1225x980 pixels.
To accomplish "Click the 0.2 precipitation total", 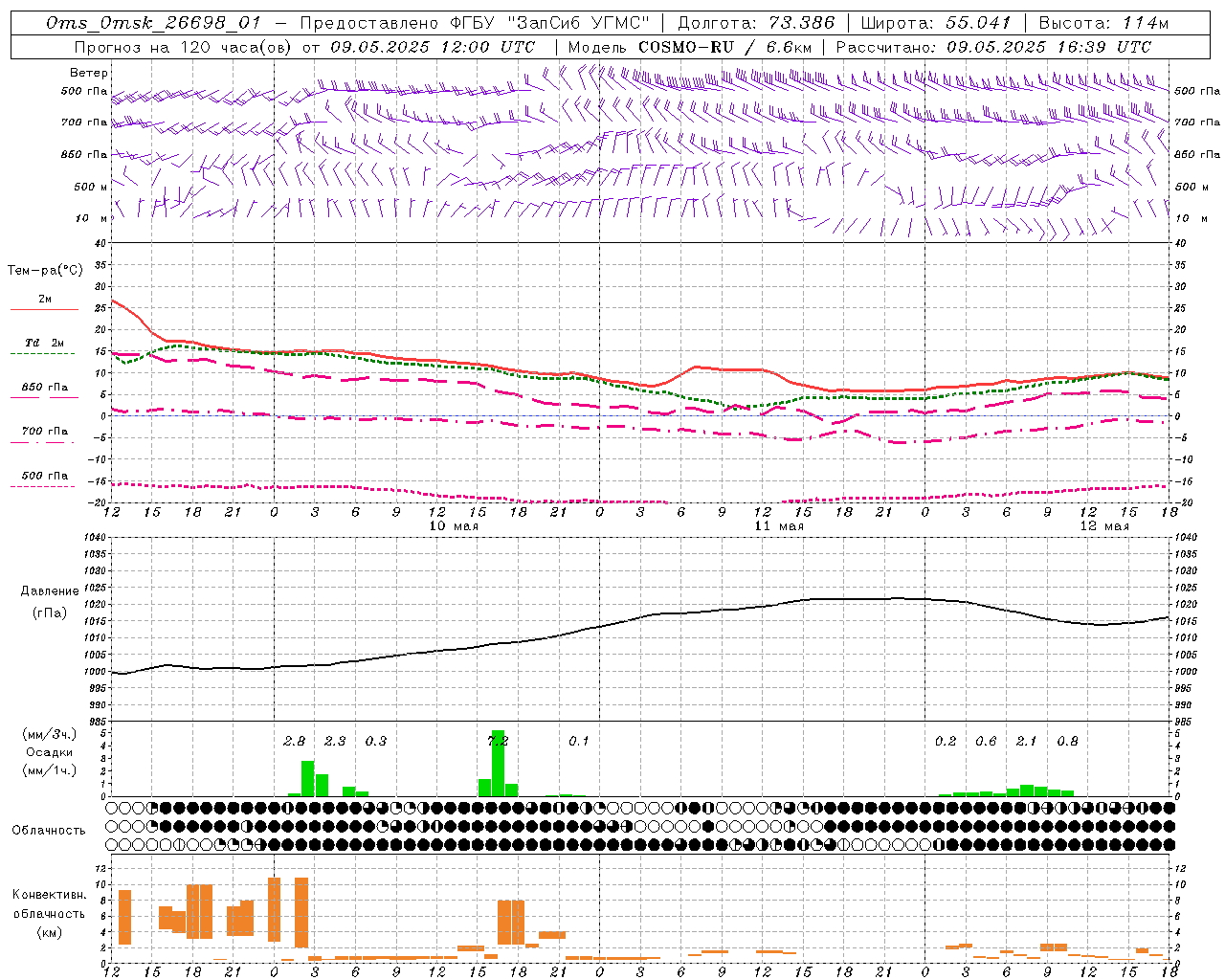I will click(x=946, y=741).
